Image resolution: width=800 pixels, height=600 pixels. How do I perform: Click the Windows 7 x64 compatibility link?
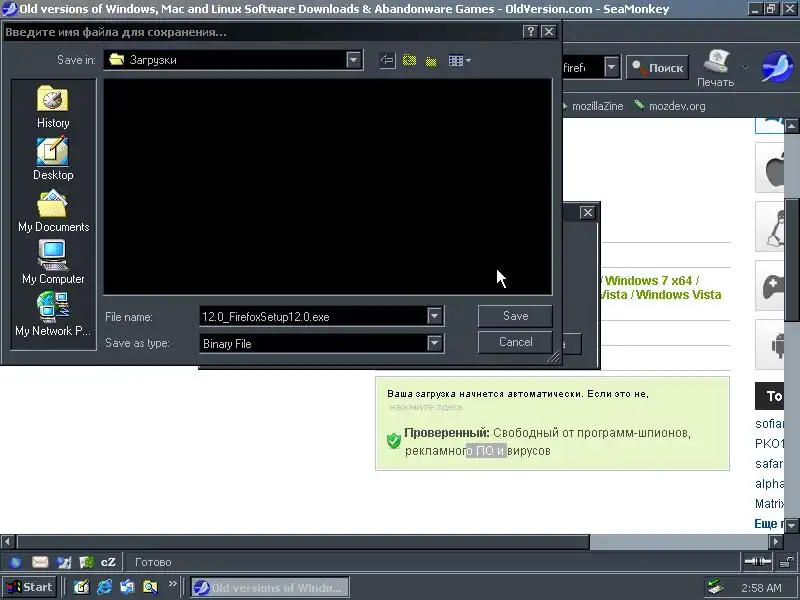tap(651, 281)
